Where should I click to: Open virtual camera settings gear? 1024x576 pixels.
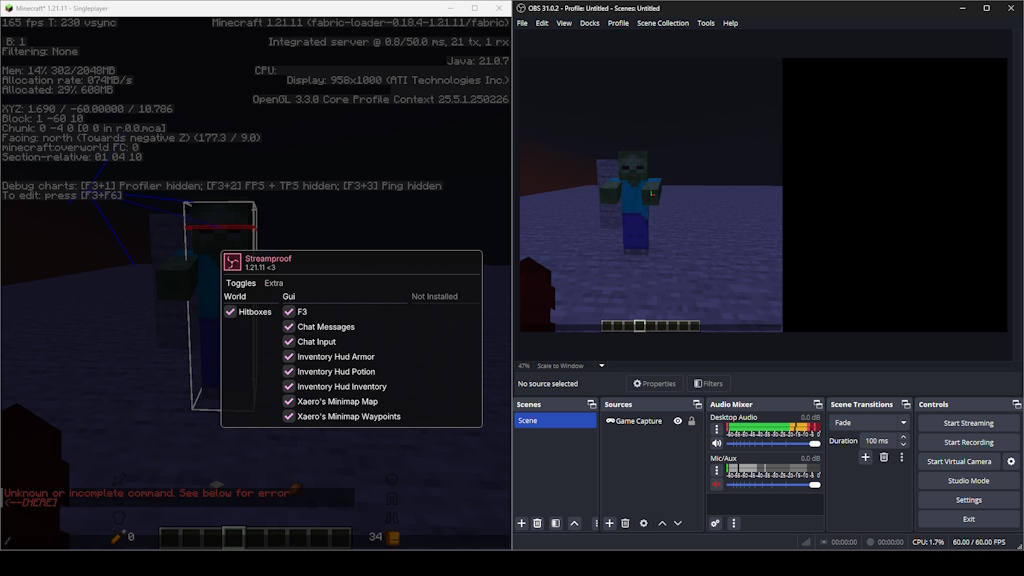(x=1011, y=461)
